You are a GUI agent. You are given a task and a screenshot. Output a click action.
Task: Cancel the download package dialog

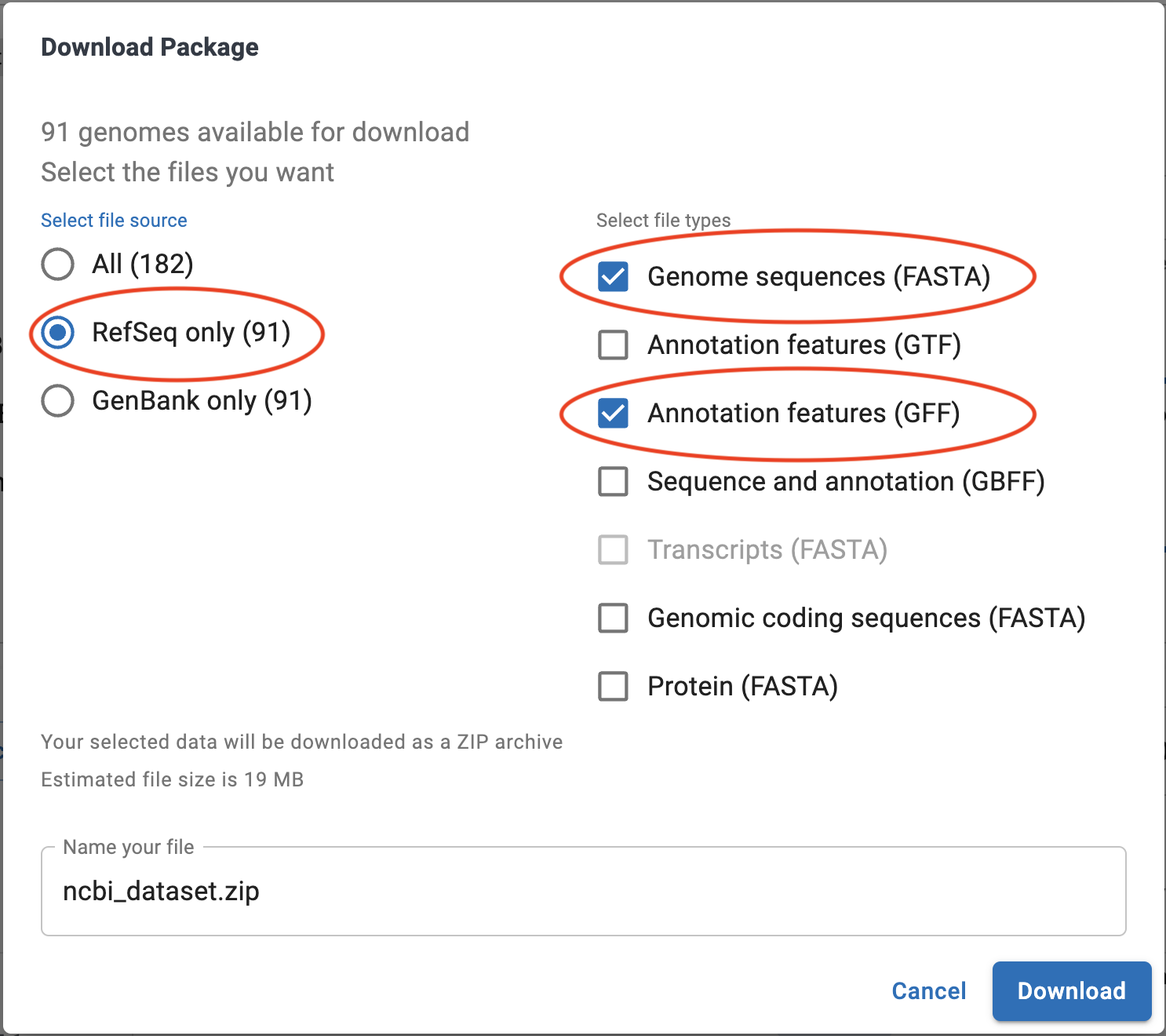point(928,991)
